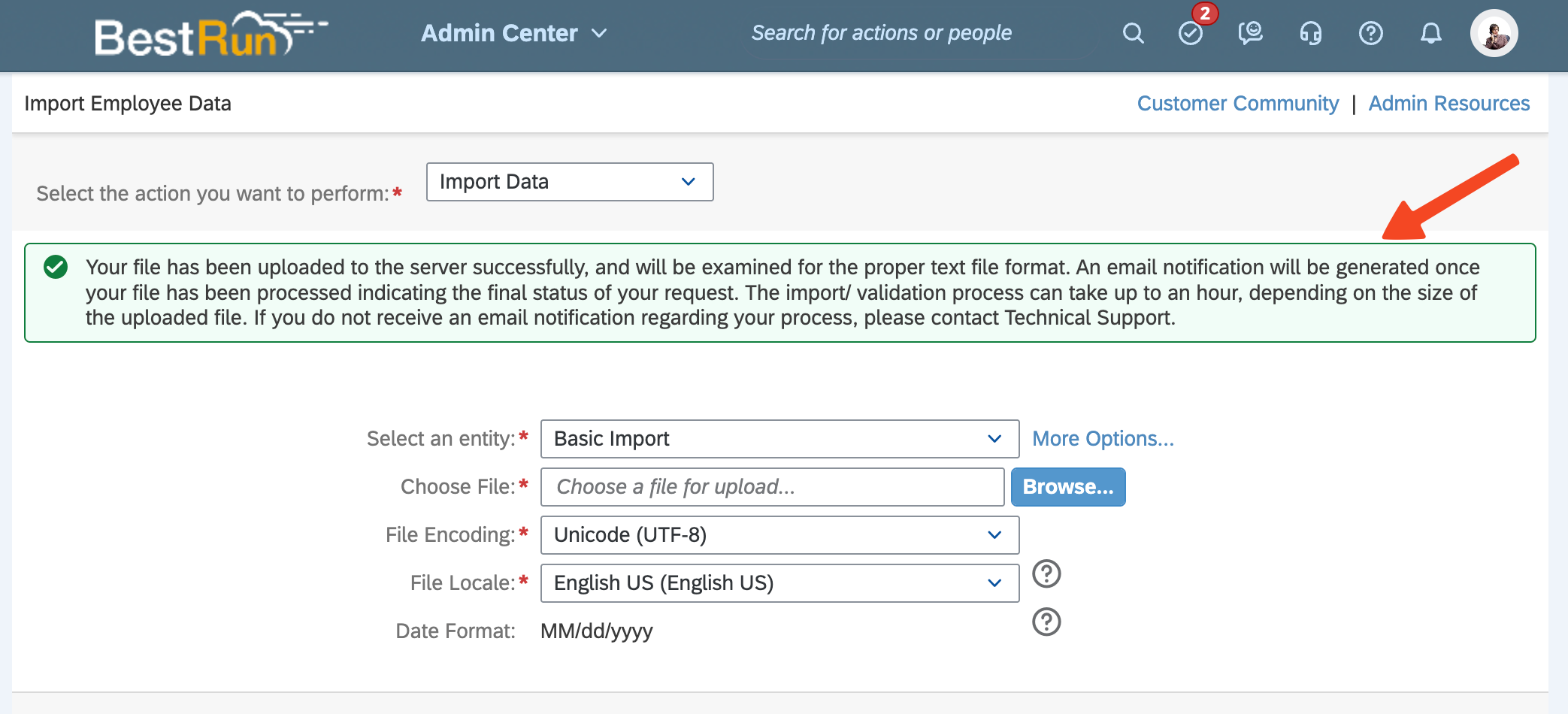The width and height of the screenshot is (1568, 714).
Task: Click the Date Format help icon
Action: coord(1046,622)
